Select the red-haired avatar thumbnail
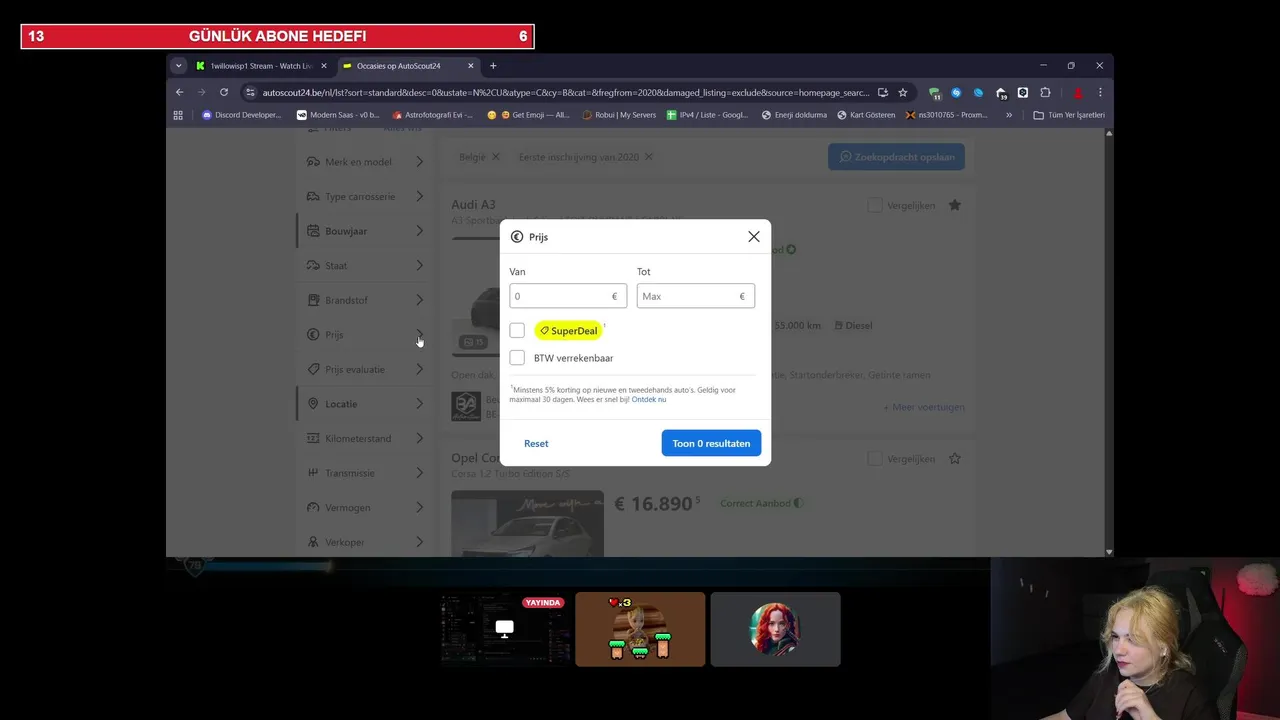Screen dimensions: 1280x720 775,629
